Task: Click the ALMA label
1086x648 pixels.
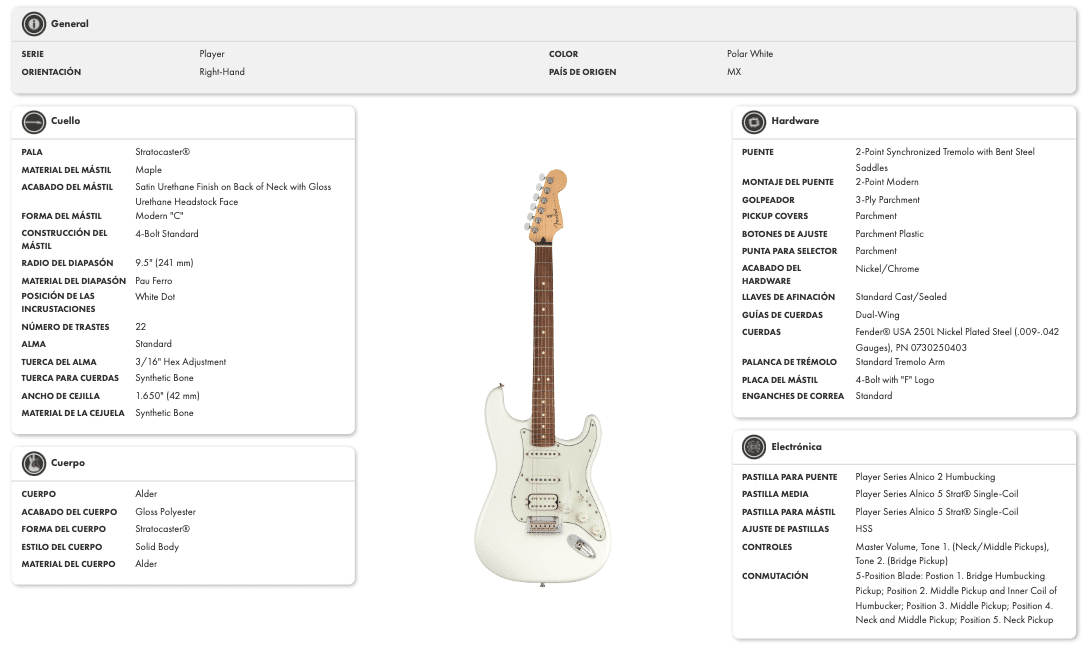Action: click(x=33, y=344)
